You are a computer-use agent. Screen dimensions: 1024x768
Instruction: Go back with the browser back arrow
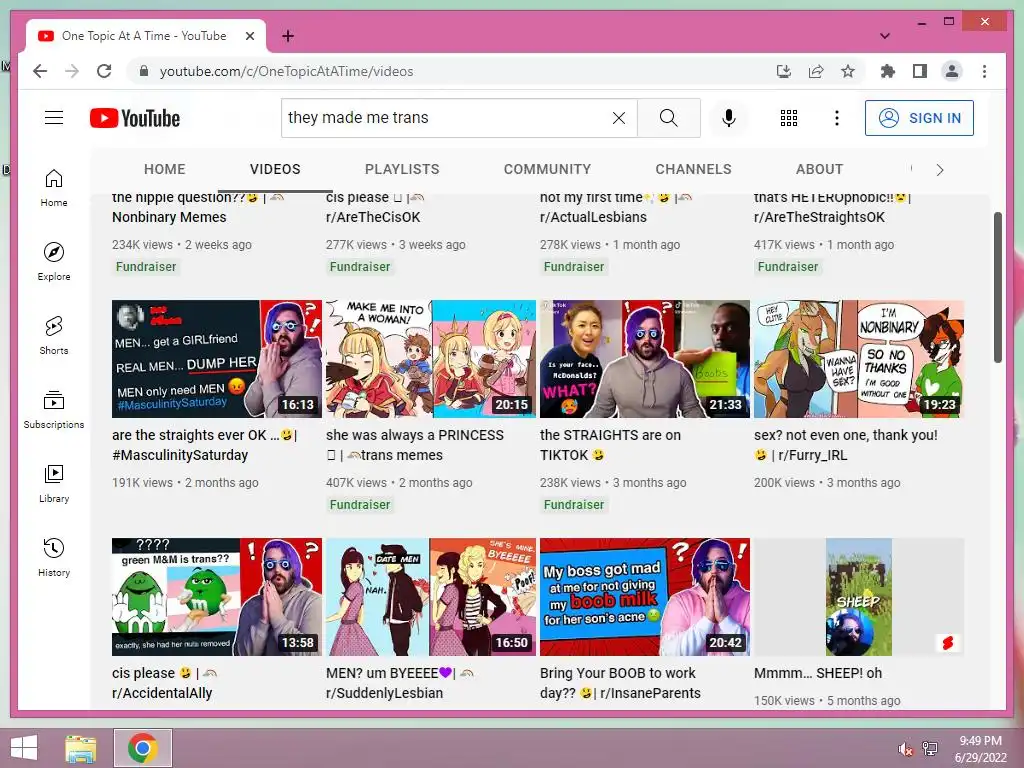40,71
